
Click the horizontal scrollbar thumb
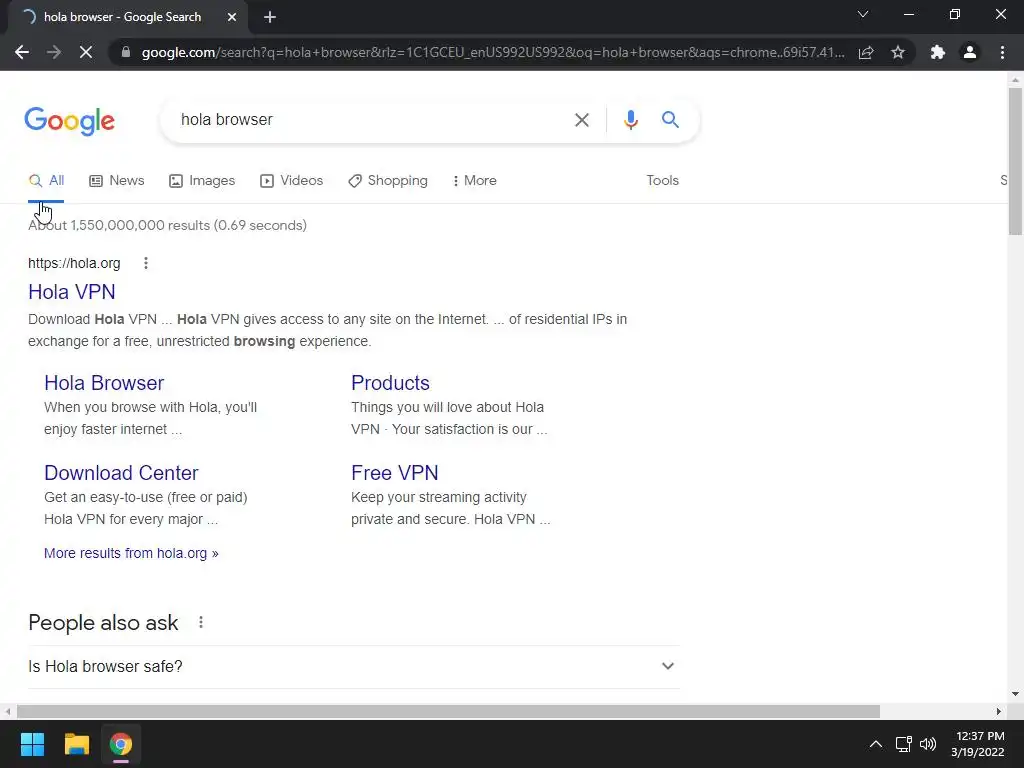448,711
